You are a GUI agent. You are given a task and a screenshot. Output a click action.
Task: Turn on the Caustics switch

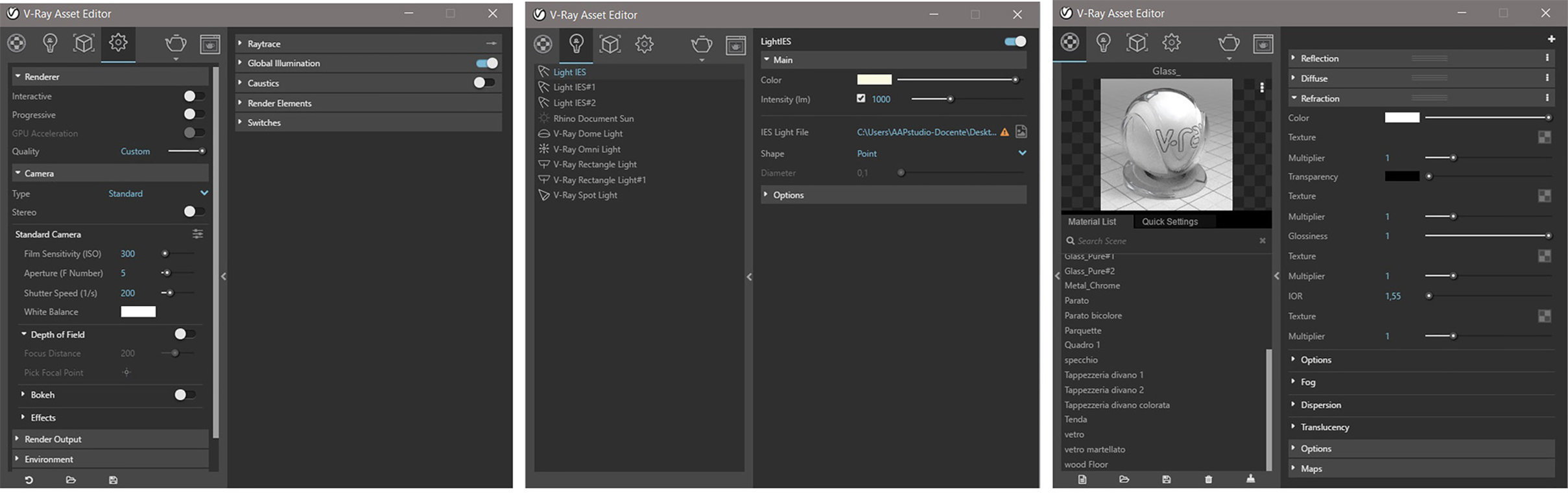(x=484, y=82)
